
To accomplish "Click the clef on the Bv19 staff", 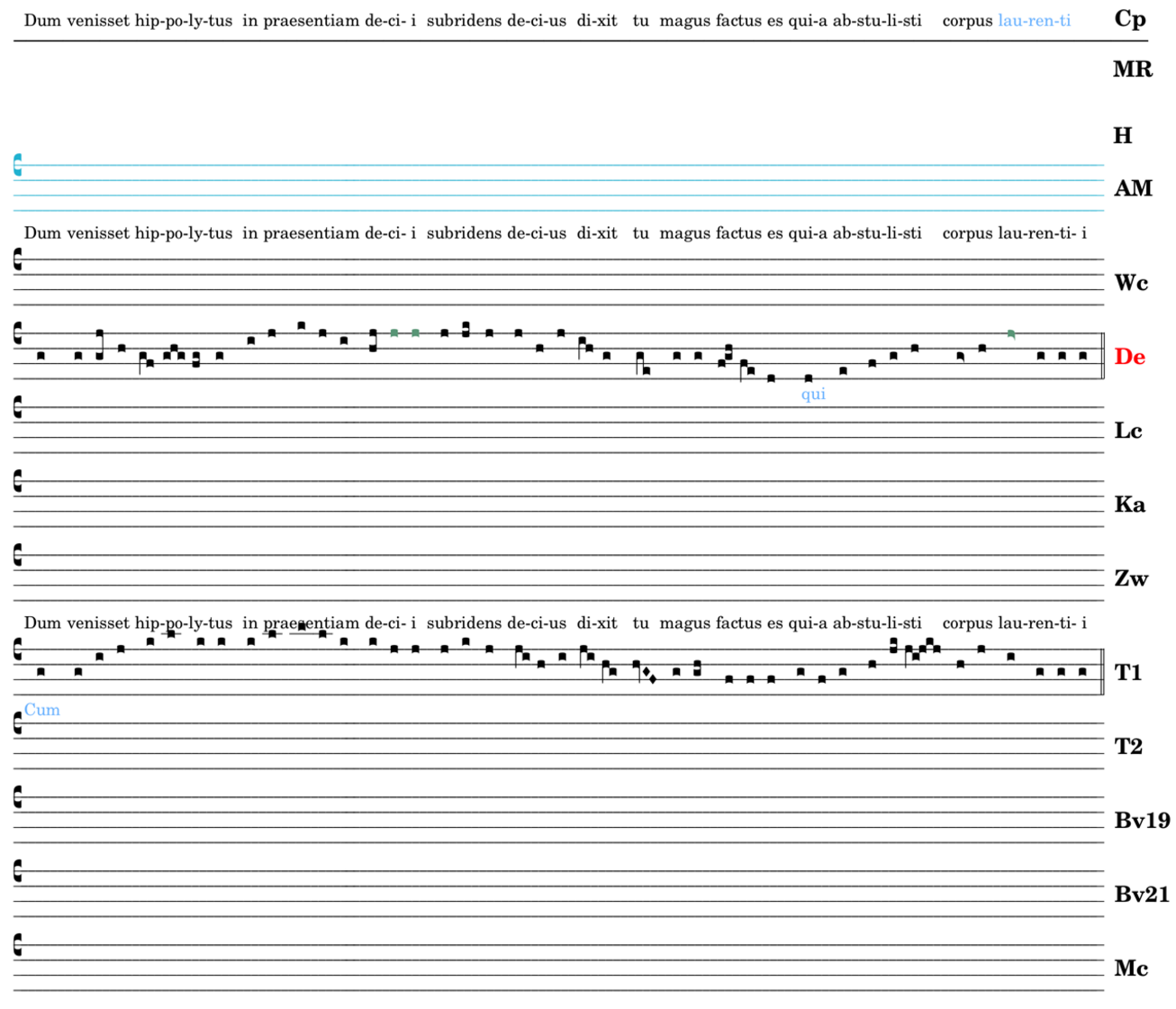I will [x=18, y=797].
